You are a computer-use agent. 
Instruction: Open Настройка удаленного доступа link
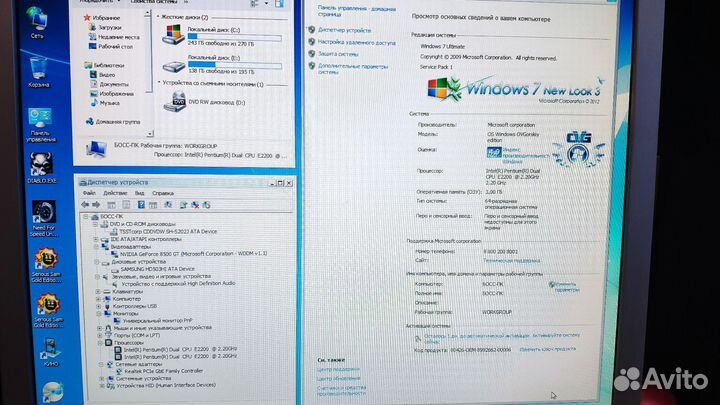[356, 43]
